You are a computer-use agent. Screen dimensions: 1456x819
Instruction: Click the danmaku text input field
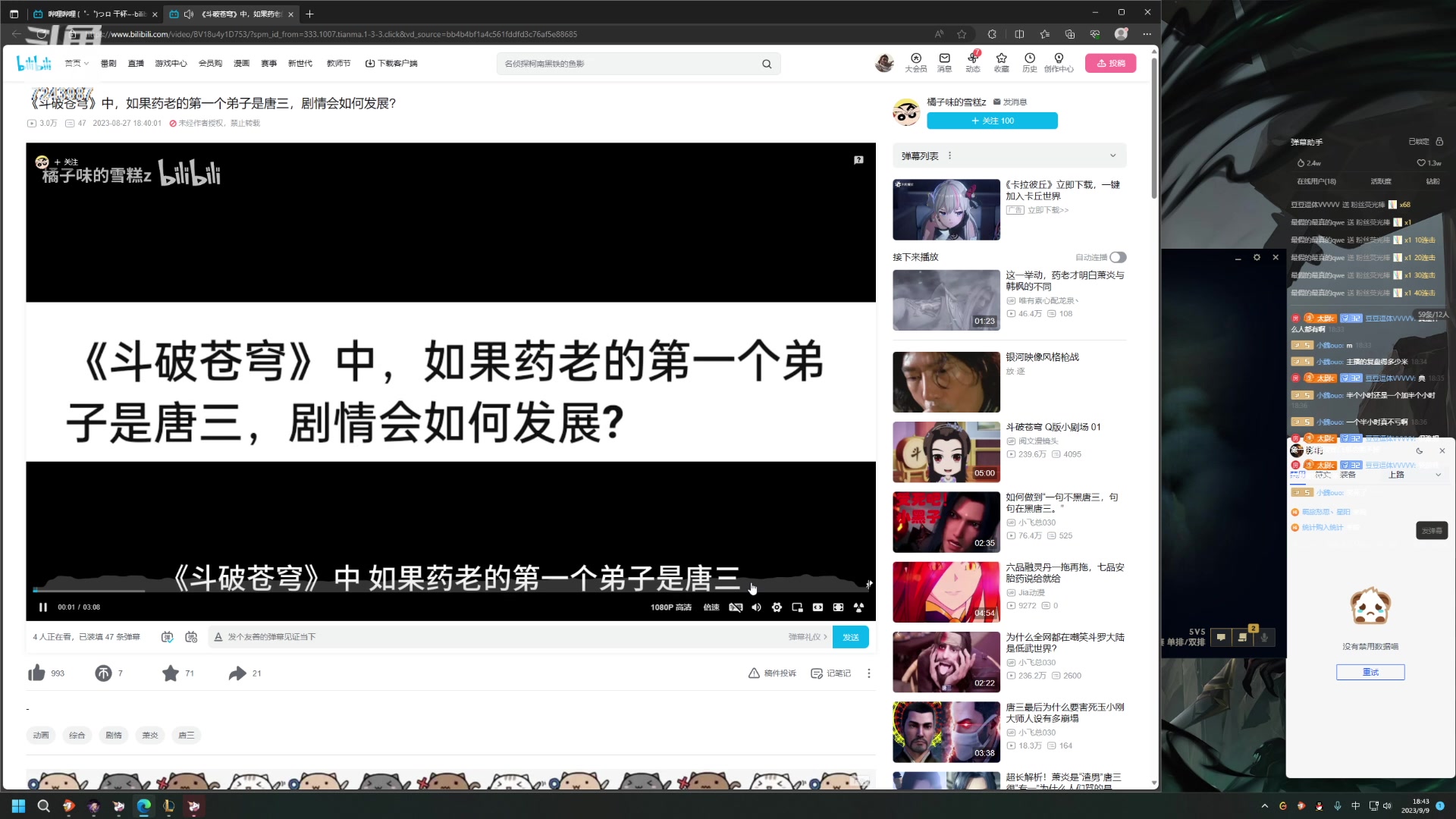[x=500, y=637]
